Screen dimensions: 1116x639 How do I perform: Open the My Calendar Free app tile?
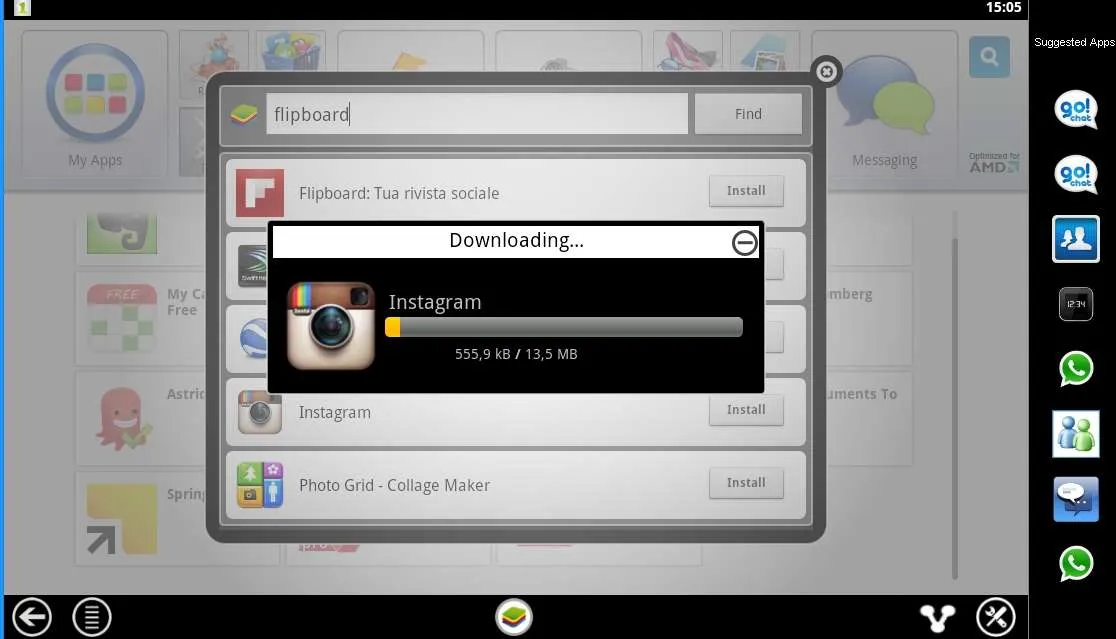(122, 317)
